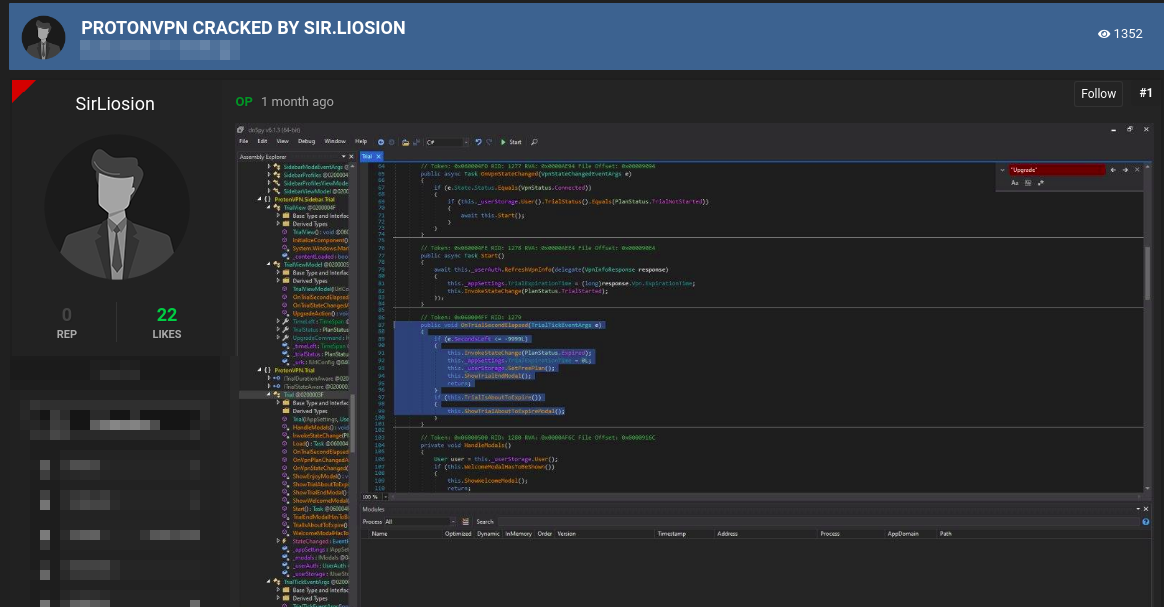Close the find box
Screen dimensions: 1164x607
(x=1137, y=170)
